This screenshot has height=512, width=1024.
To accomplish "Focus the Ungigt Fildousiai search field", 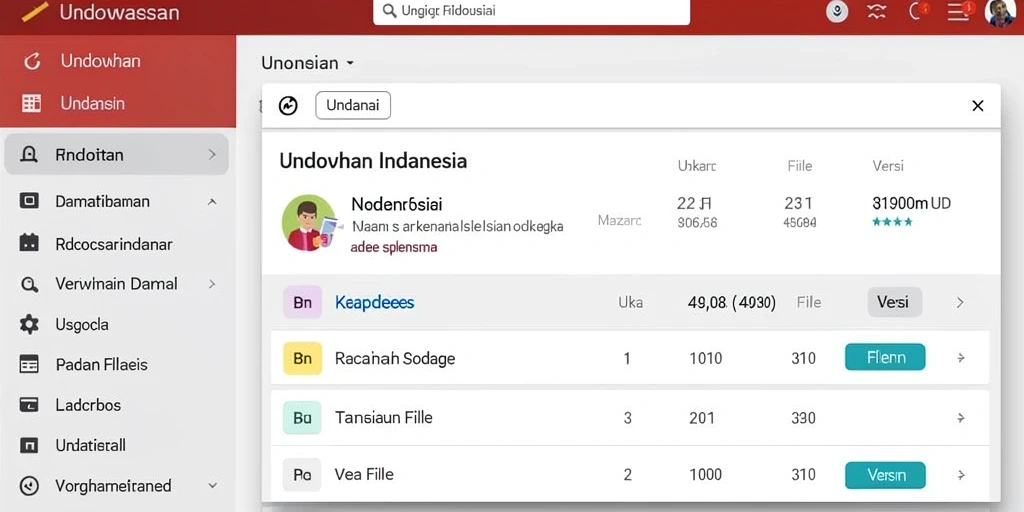I will point(531,12).
